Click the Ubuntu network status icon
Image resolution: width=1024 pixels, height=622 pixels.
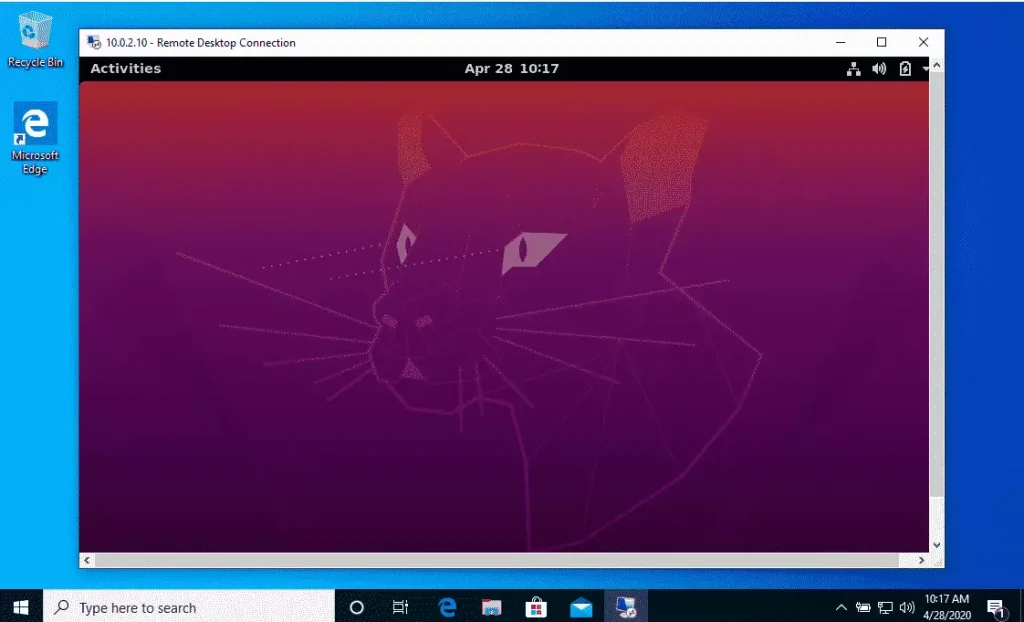[x=853, y=69]
